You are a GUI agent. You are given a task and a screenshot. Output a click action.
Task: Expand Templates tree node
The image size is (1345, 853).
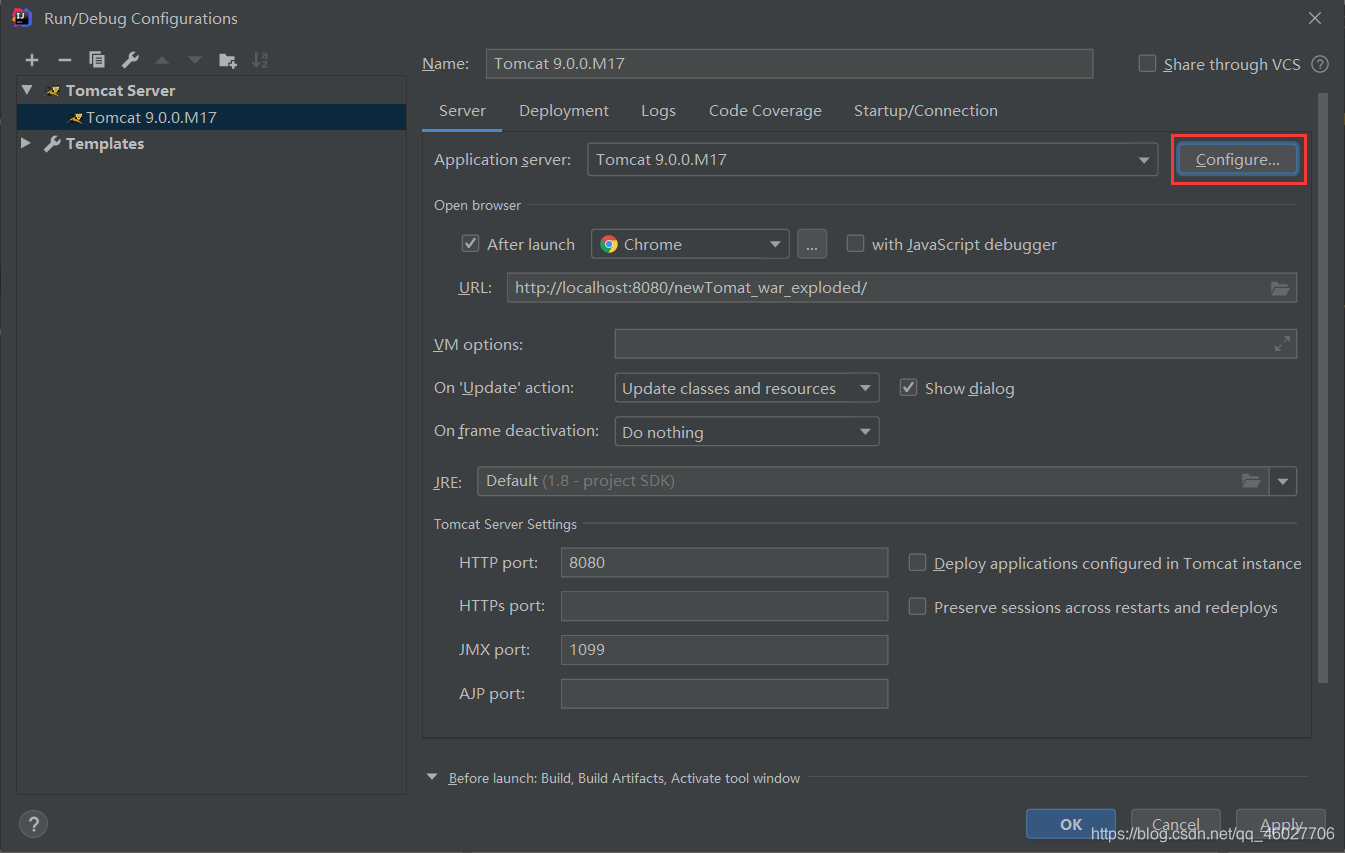pos(27,144)
